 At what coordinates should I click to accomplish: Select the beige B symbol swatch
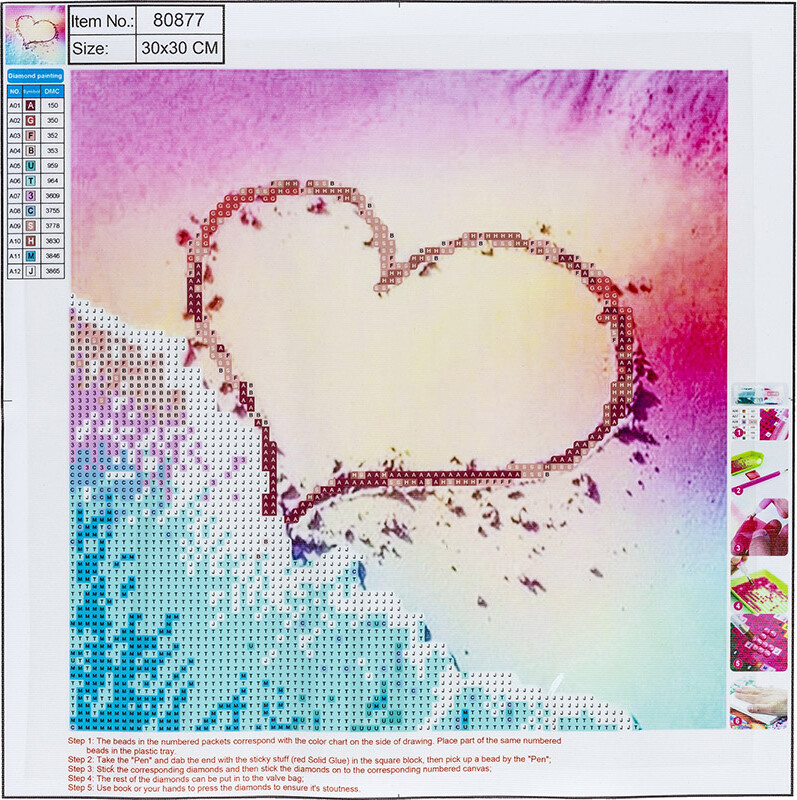[31, 150]
